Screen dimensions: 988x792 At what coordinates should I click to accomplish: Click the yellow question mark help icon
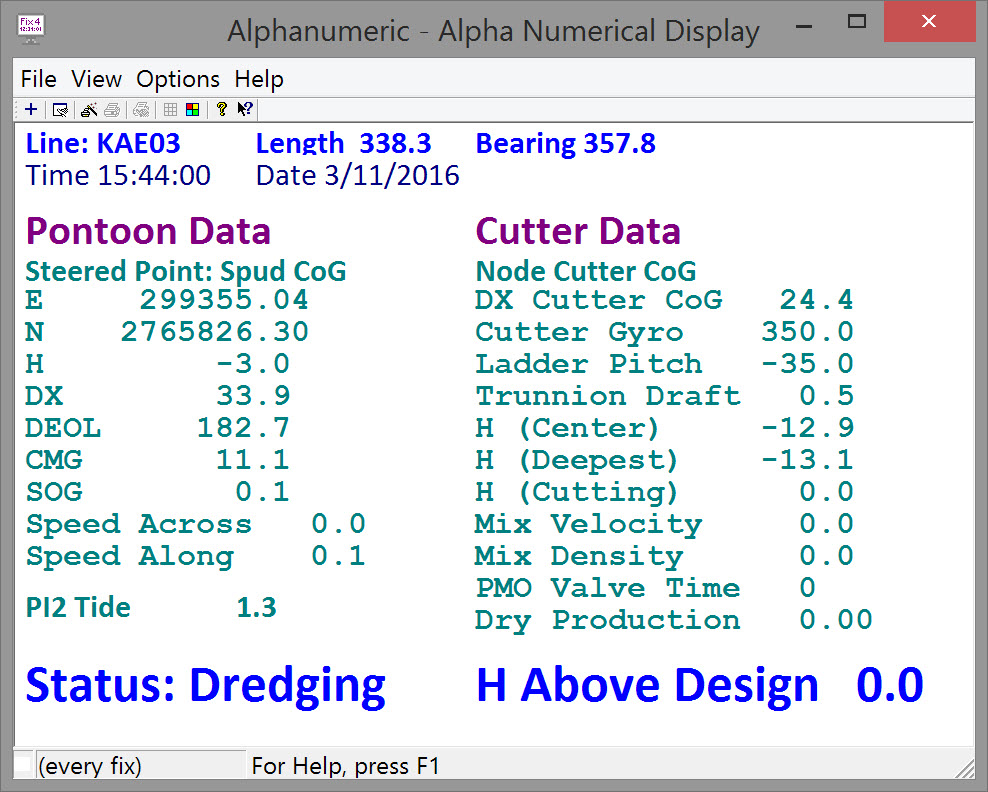[x=221, y=109]
